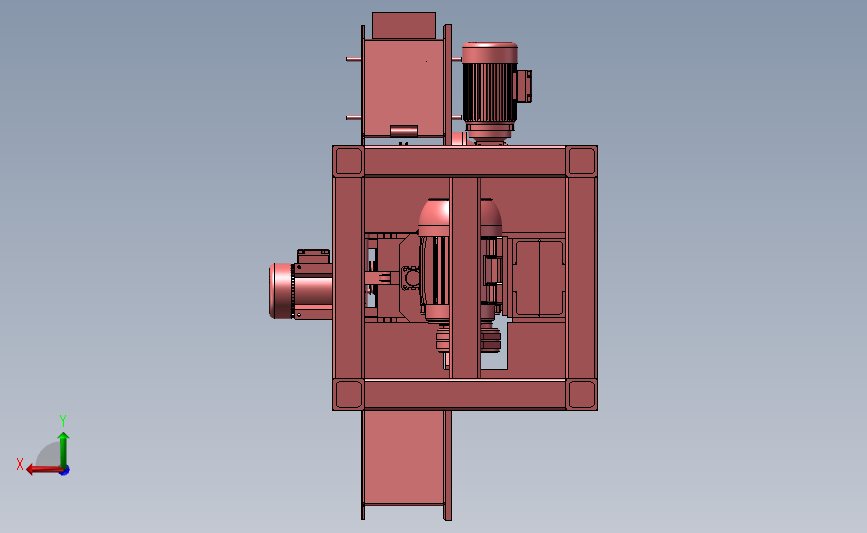Select the upper hopper box above the frame
The width and height of the screenshot is (867, 533).
tap(404, 87)
